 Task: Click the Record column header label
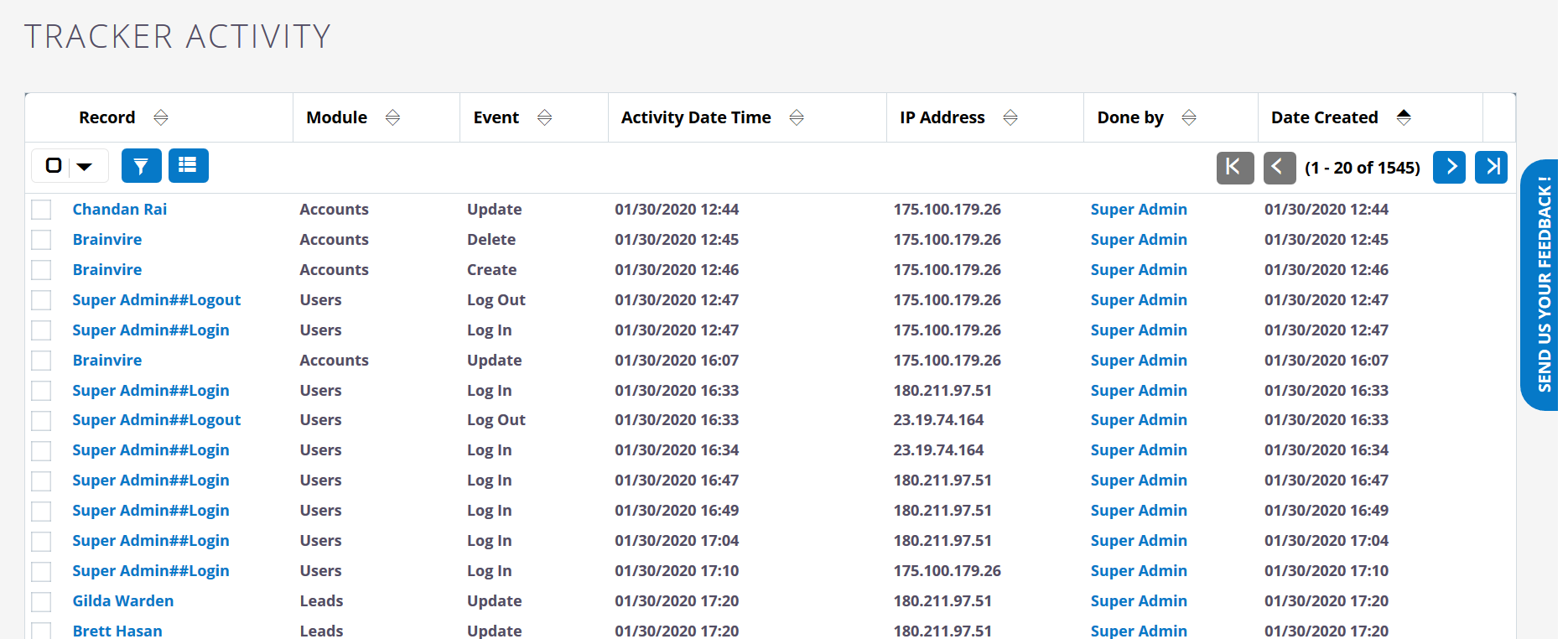click(x=107, y=117)
